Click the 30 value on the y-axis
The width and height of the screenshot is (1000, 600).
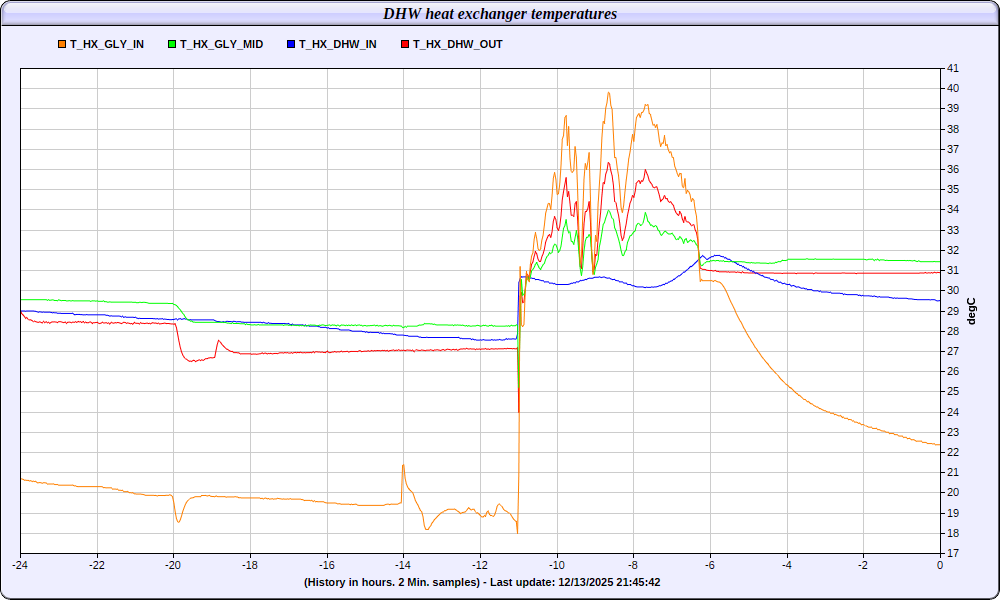(x=953, y=290)
